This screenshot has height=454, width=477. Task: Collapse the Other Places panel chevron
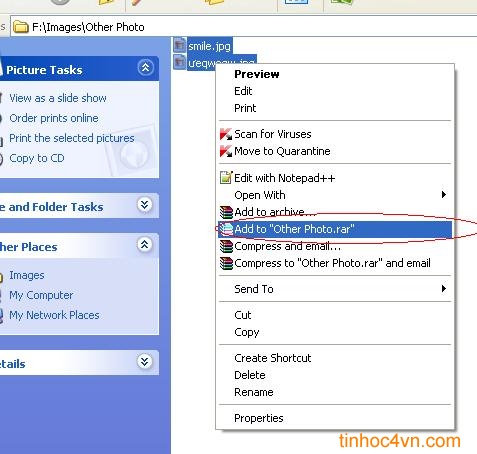tap(144, 244)
